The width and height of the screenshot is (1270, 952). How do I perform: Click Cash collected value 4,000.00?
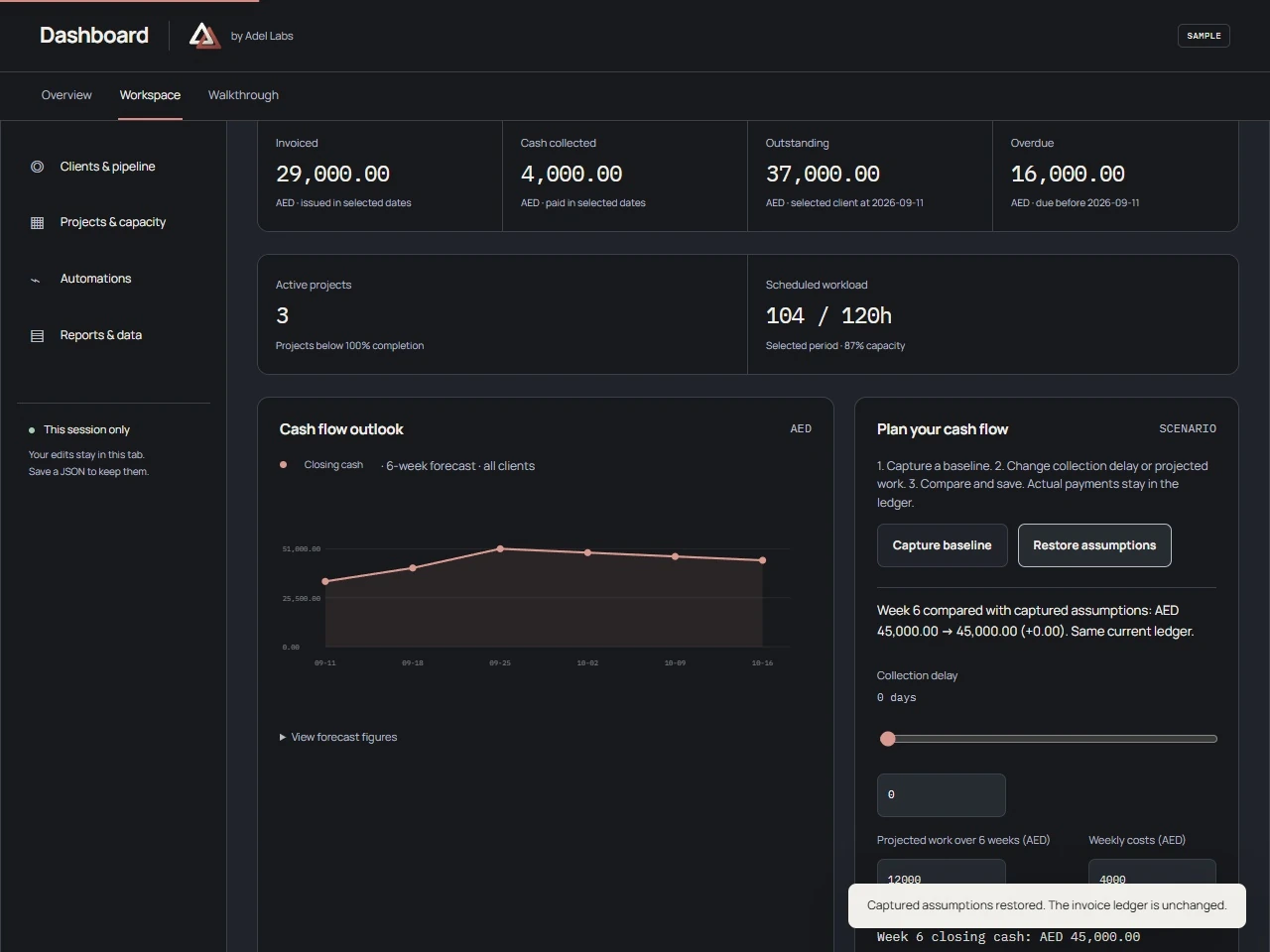[571, 175]
